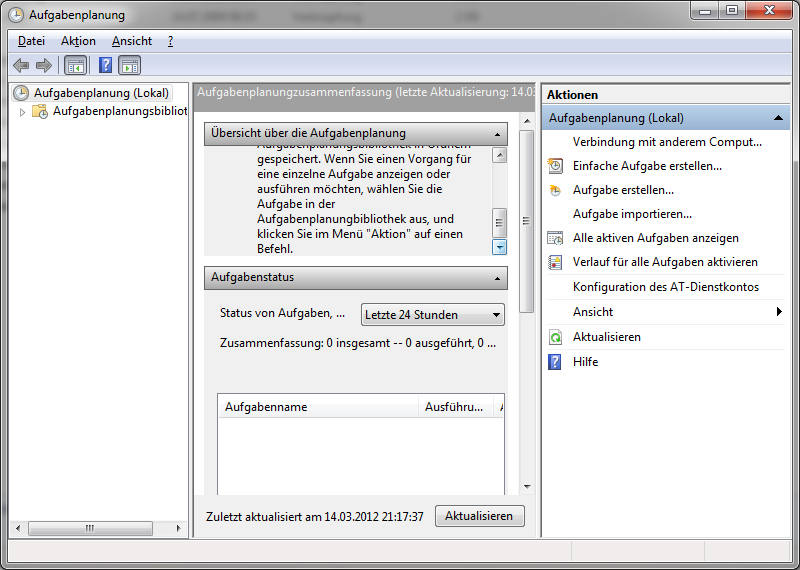Click Aufgabe importieren action

point(632,214)
